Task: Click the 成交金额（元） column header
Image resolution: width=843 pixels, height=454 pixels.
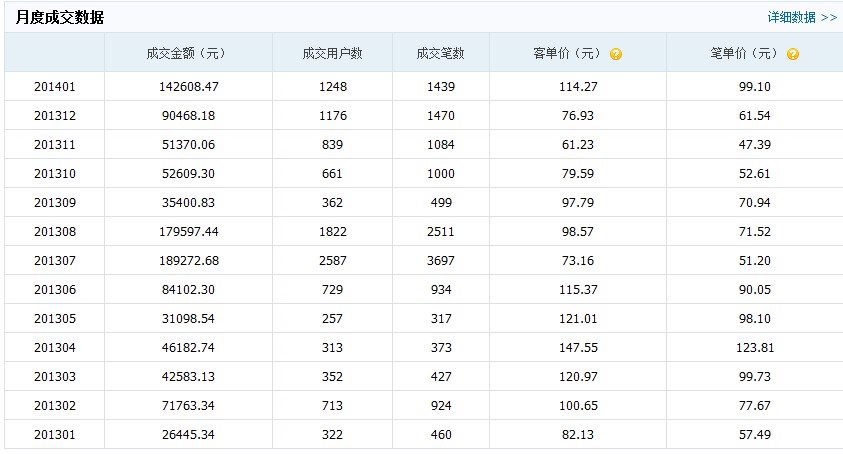Action: pos(182,54)
